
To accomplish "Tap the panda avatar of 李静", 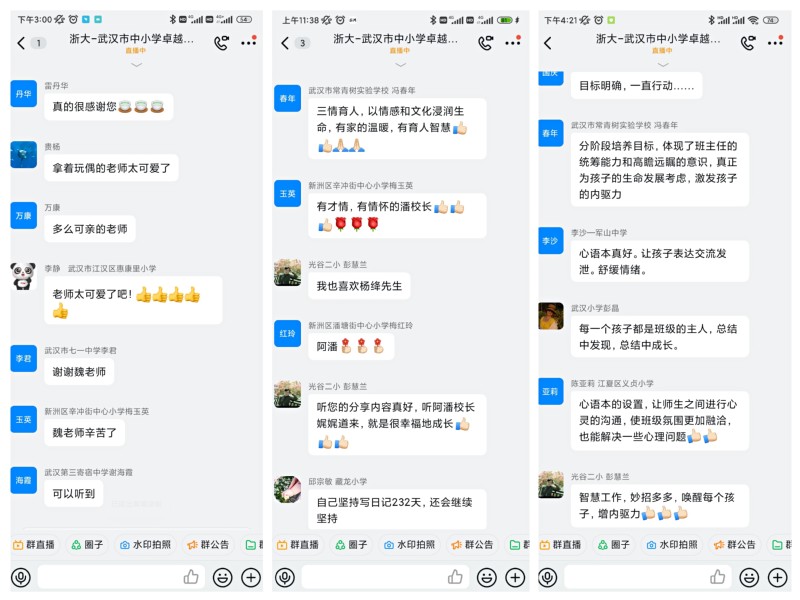I will pos(23,277).
